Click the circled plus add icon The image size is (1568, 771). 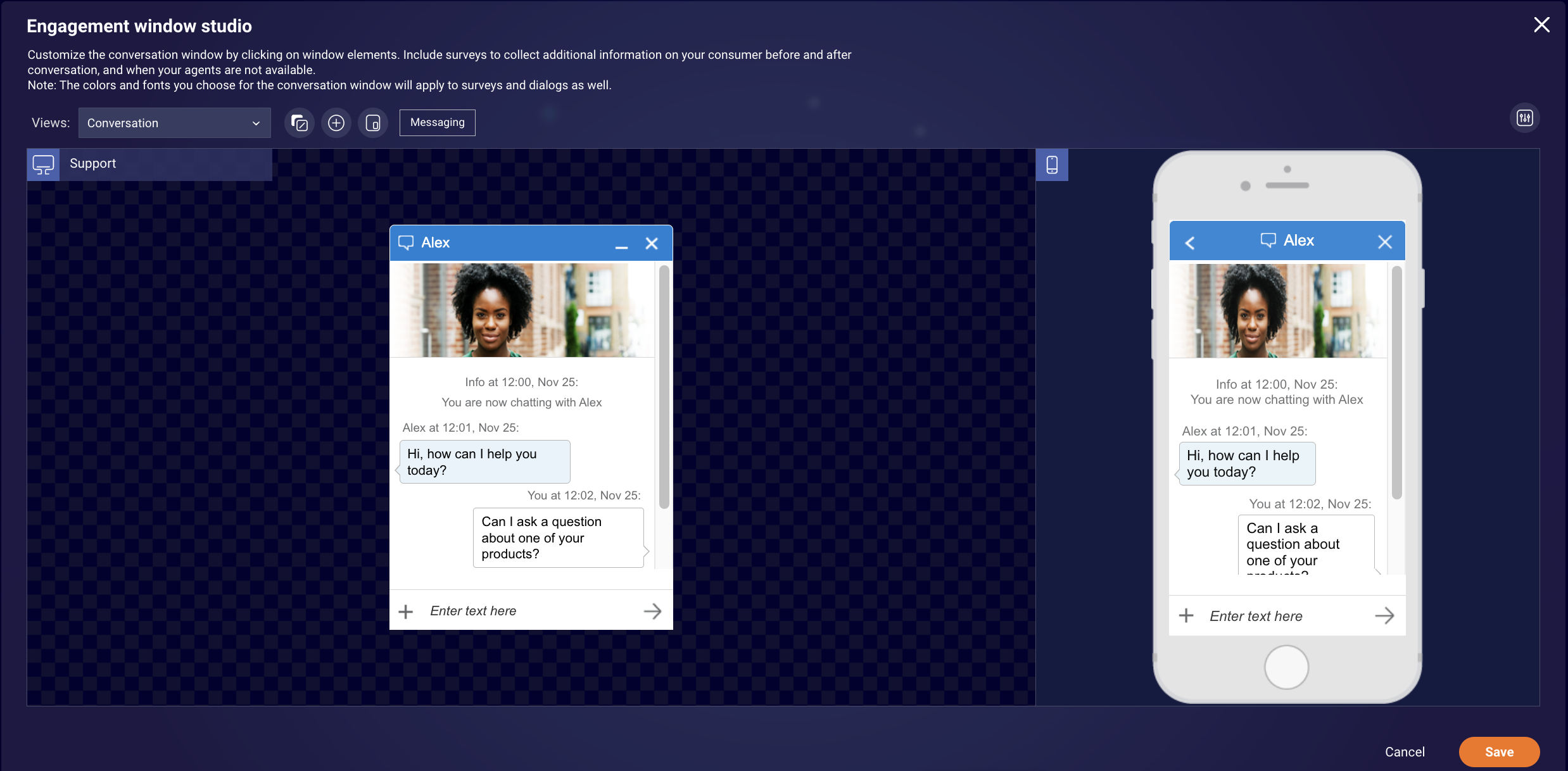[x=336, y=123]
